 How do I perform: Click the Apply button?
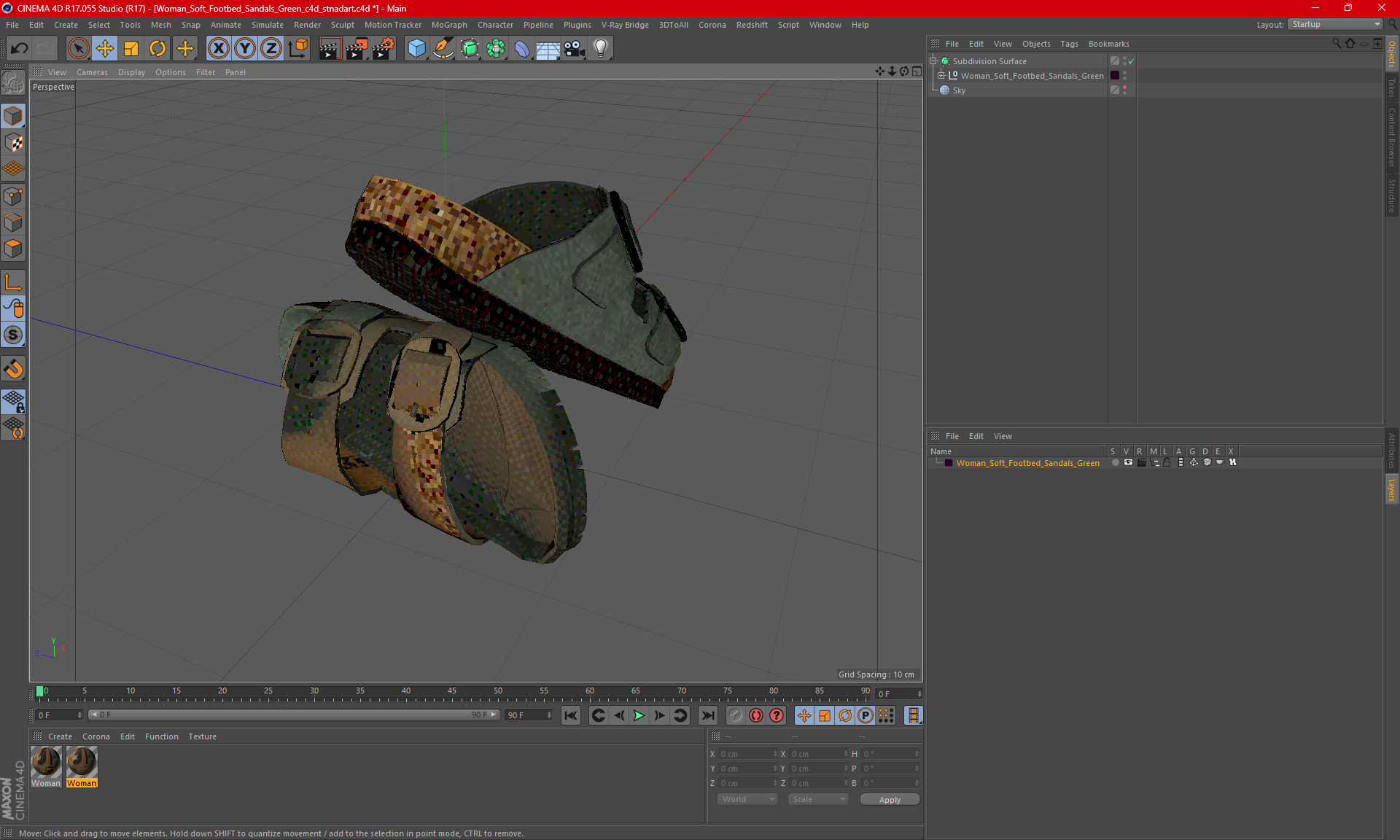coord(890,800)
